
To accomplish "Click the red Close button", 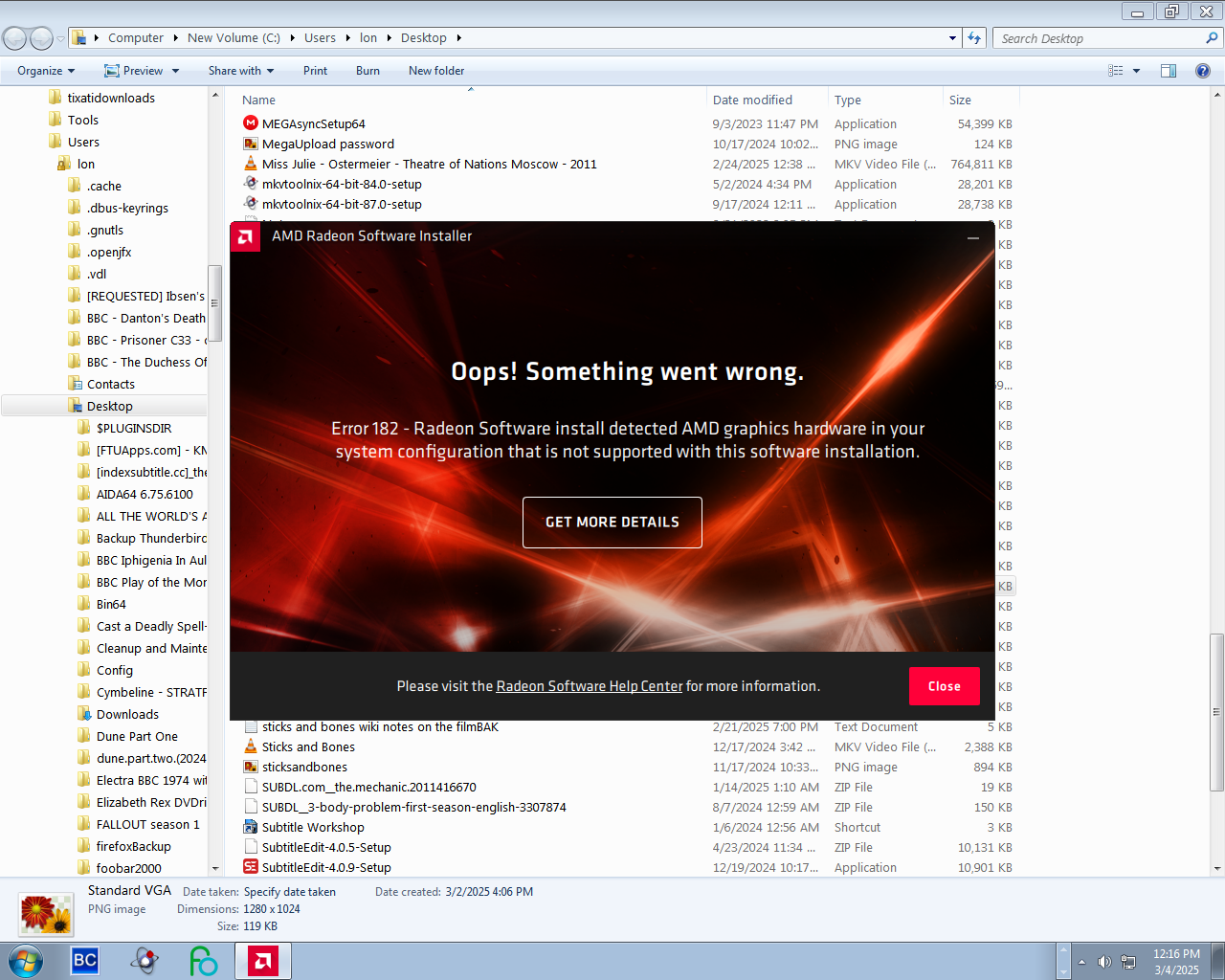I will pyautogui.click(x=944, y=686).
